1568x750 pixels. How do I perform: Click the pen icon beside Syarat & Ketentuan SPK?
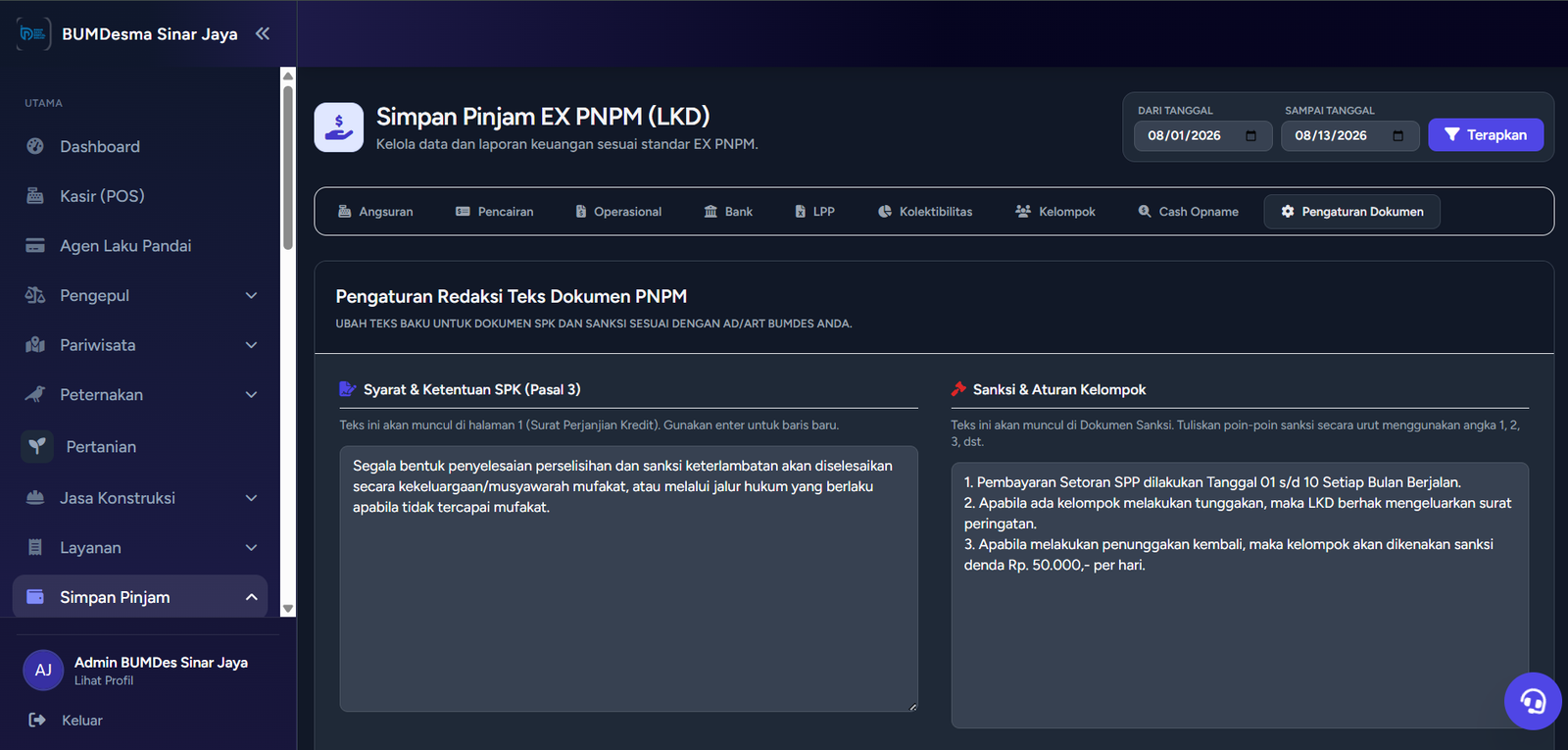pyautogui.click(x=347, y=389)
